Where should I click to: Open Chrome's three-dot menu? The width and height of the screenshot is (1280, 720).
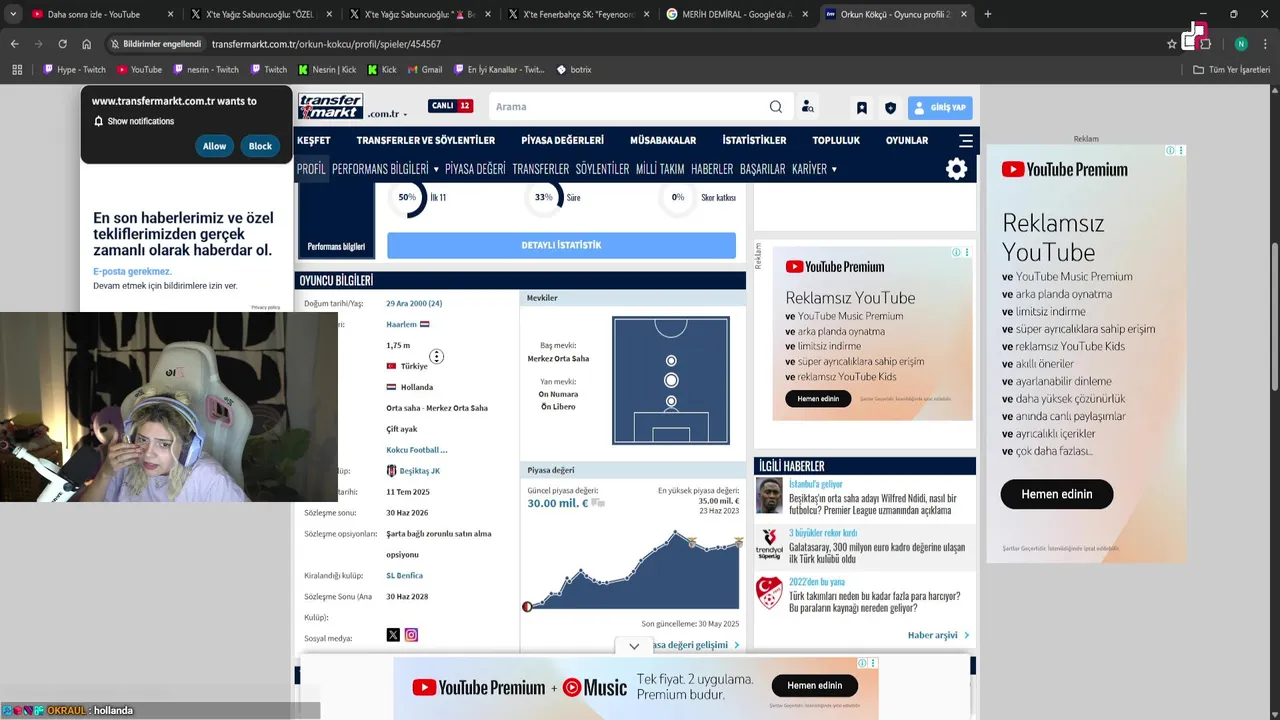point(1266,44)
